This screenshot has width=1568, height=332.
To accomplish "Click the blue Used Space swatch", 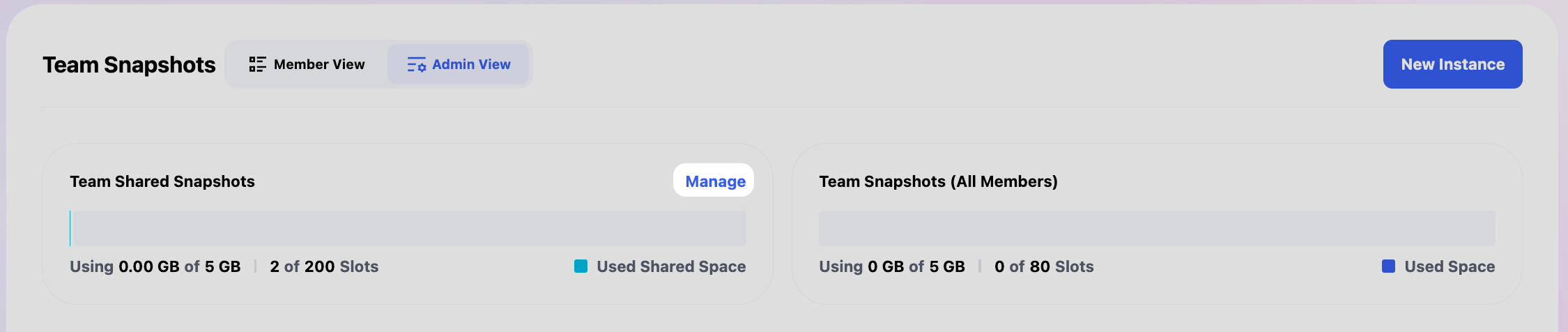I will click(1388, 266).
